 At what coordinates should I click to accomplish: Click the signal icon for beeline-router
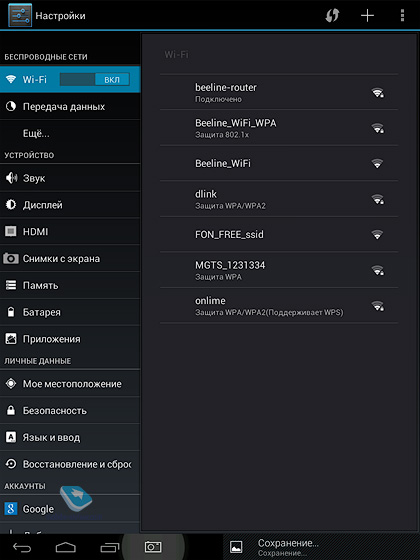point(378,92)
